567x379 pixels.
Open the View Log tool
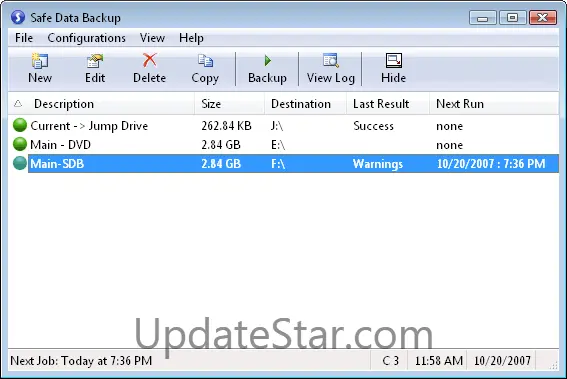point(331,69)
